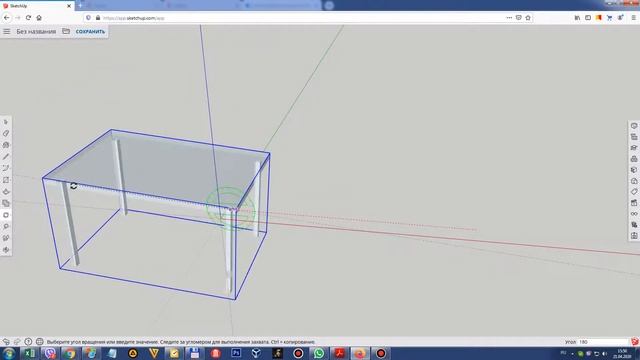
Task: Open Chrome from the taskbar
Action: tap(71, 353)
